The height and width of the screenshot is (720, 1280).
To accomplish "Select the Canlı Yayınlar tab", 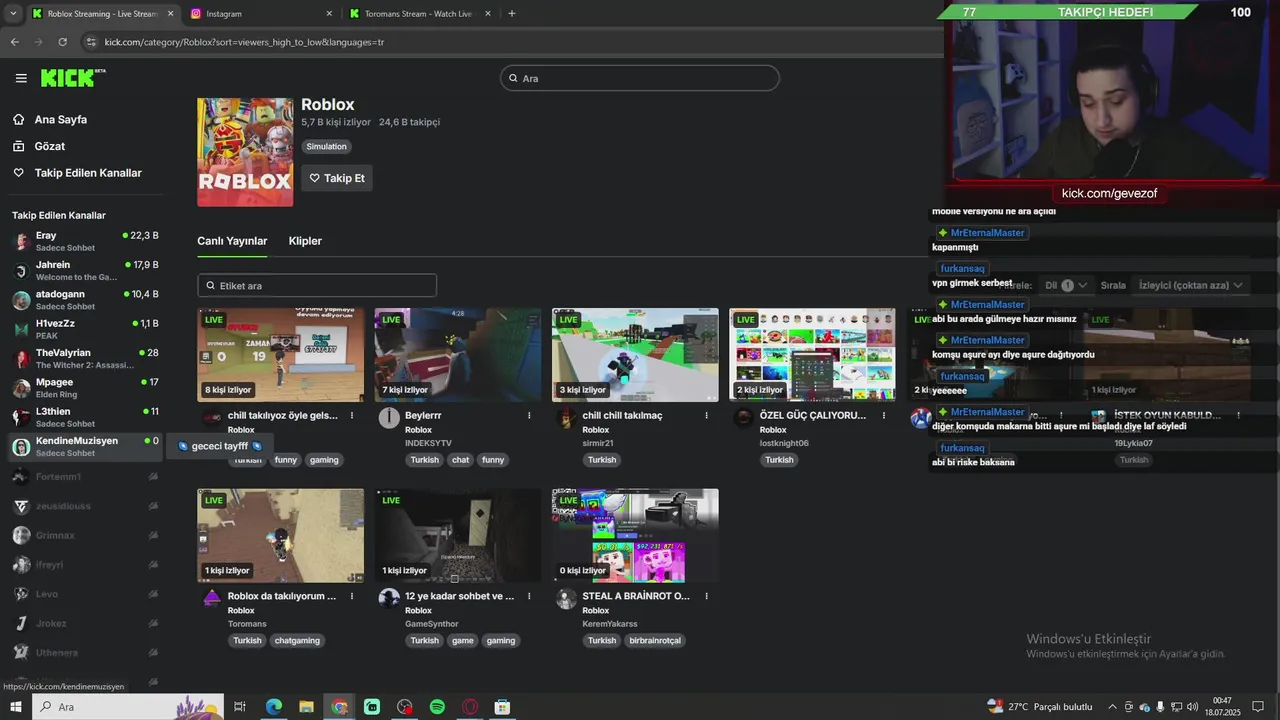I will coord(232,241).
